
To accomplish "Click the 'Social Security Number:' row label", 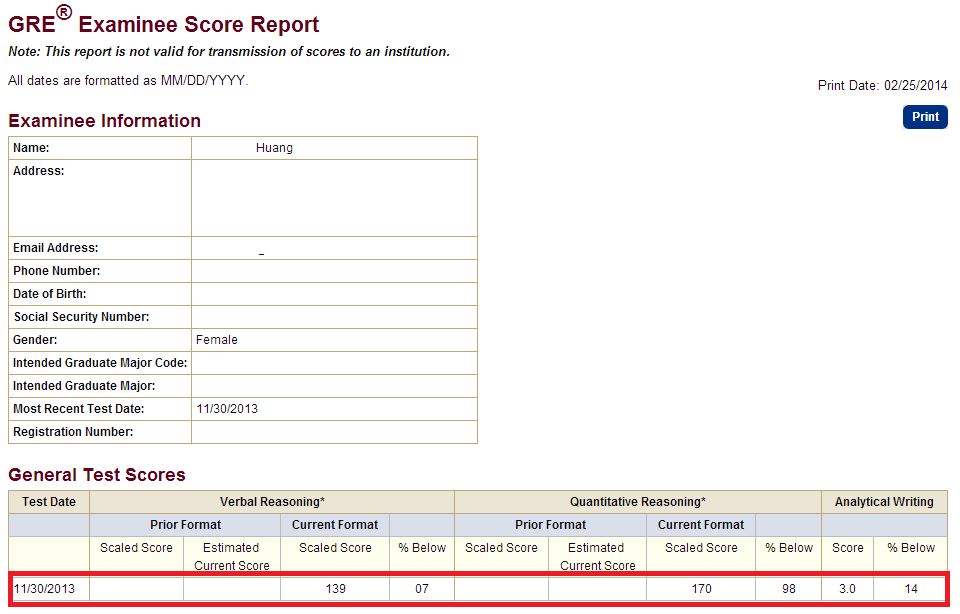I will click(81, 316).
